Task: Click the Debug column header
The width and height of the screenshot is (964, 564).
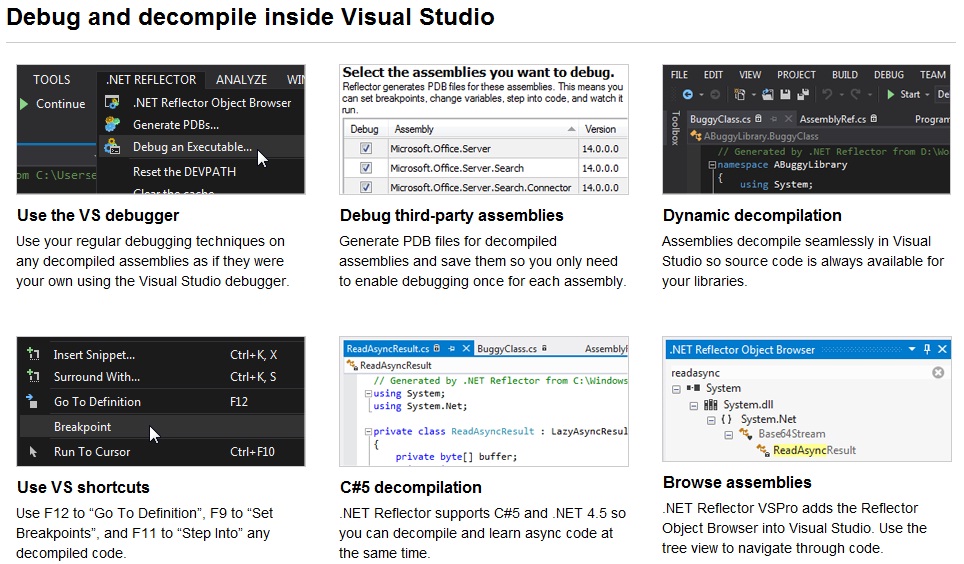Action: point(365,129)
